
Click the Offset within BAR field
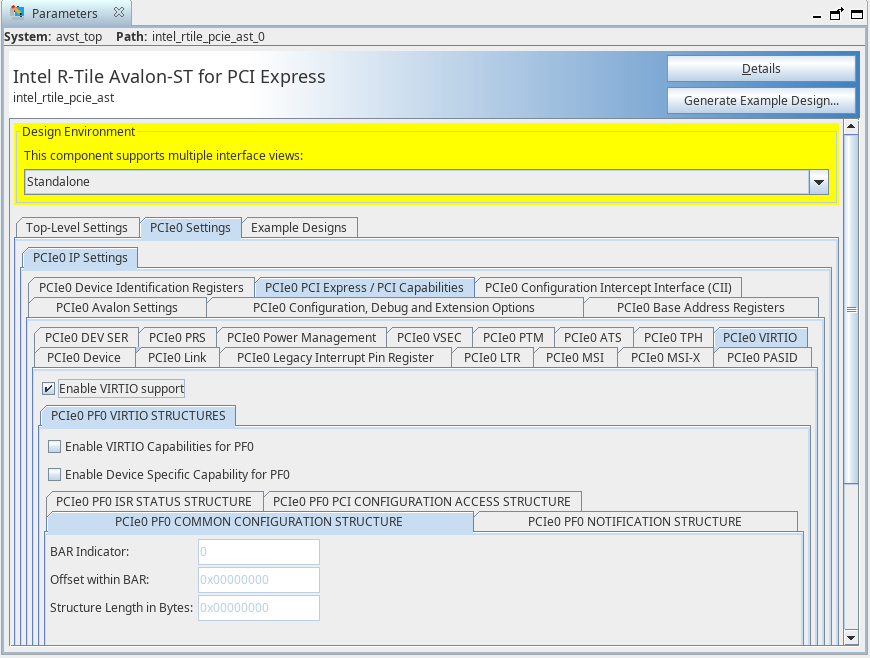pyautogui.click(x=259, y=579)
